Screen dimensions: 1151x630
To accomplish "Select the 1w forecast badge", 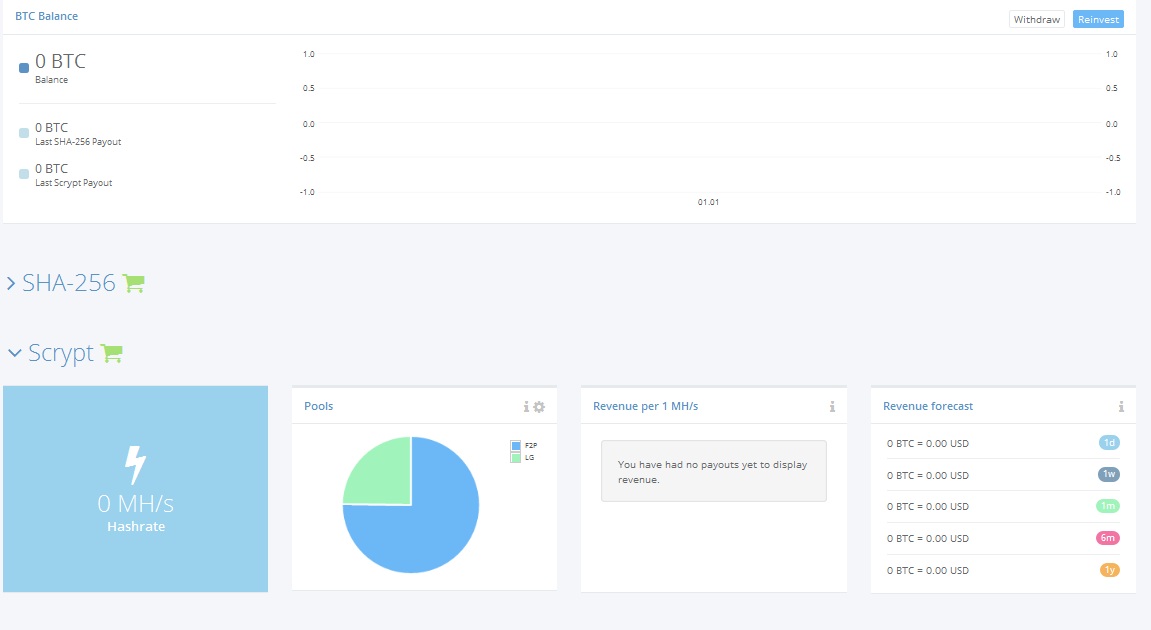I will (1108, 474).
